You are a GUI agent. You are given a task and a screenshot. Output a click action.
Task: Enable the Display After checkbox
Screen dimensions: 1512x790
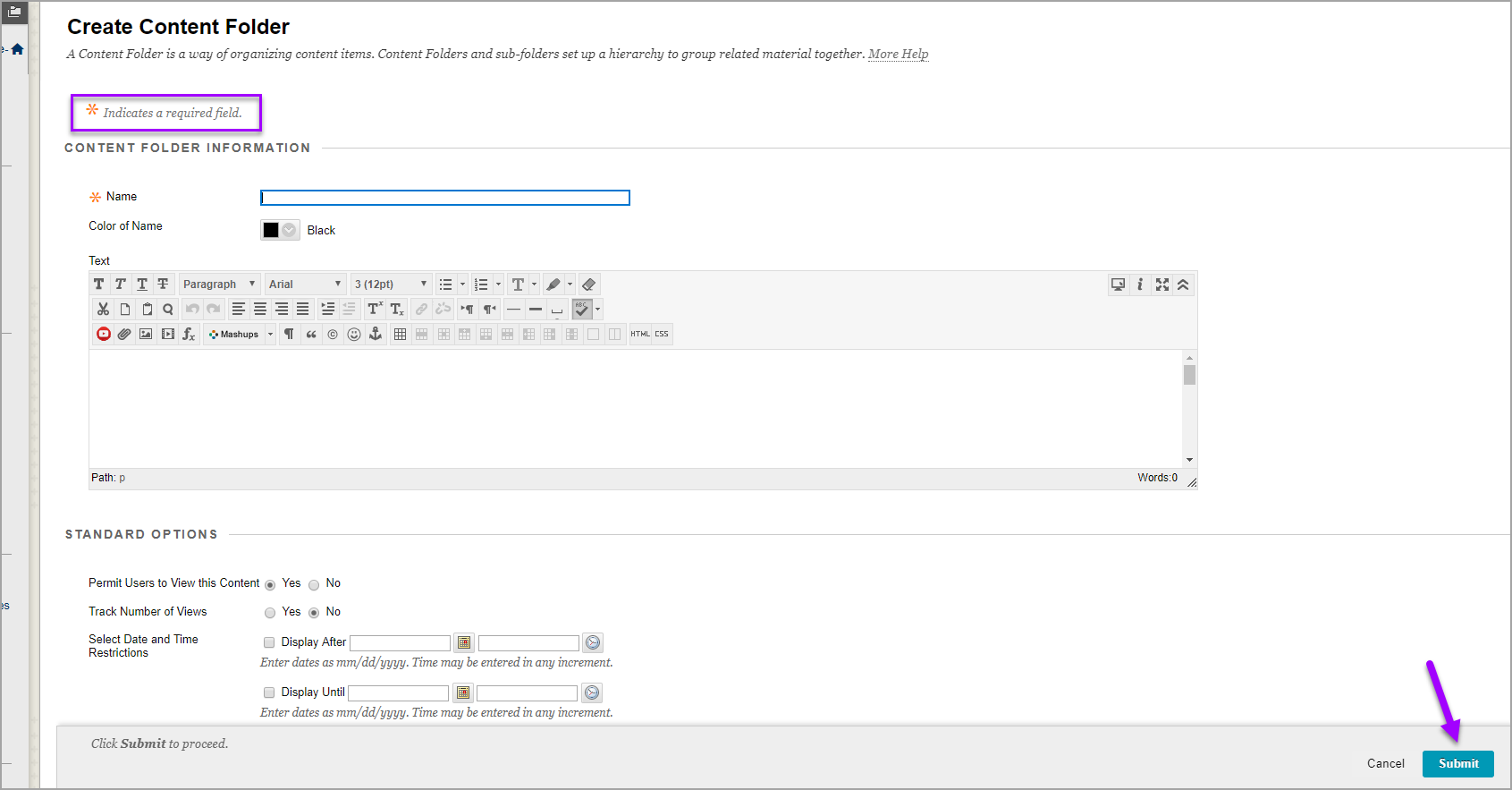(269, 642)
